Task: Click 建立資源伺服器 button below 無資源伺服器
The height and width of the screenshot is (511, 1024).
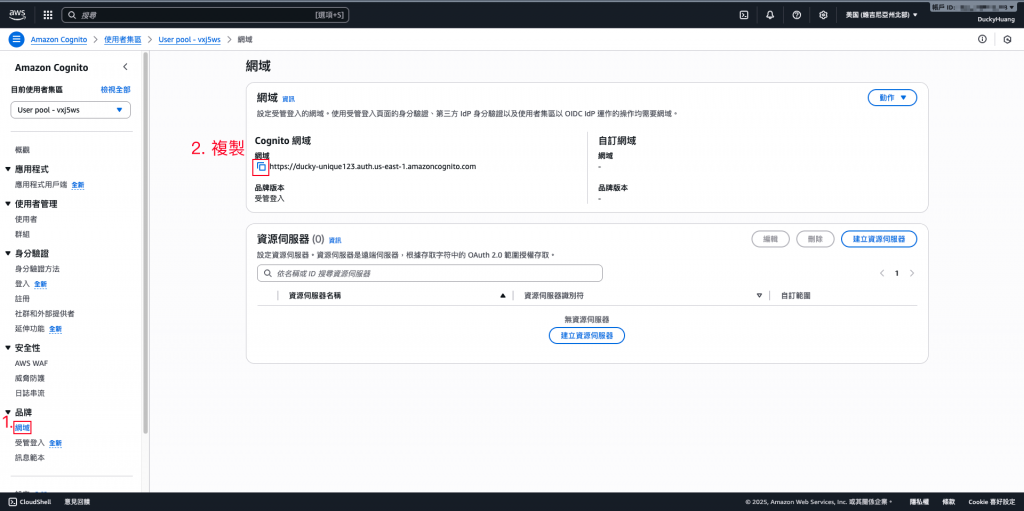Action: coord(586,335)
